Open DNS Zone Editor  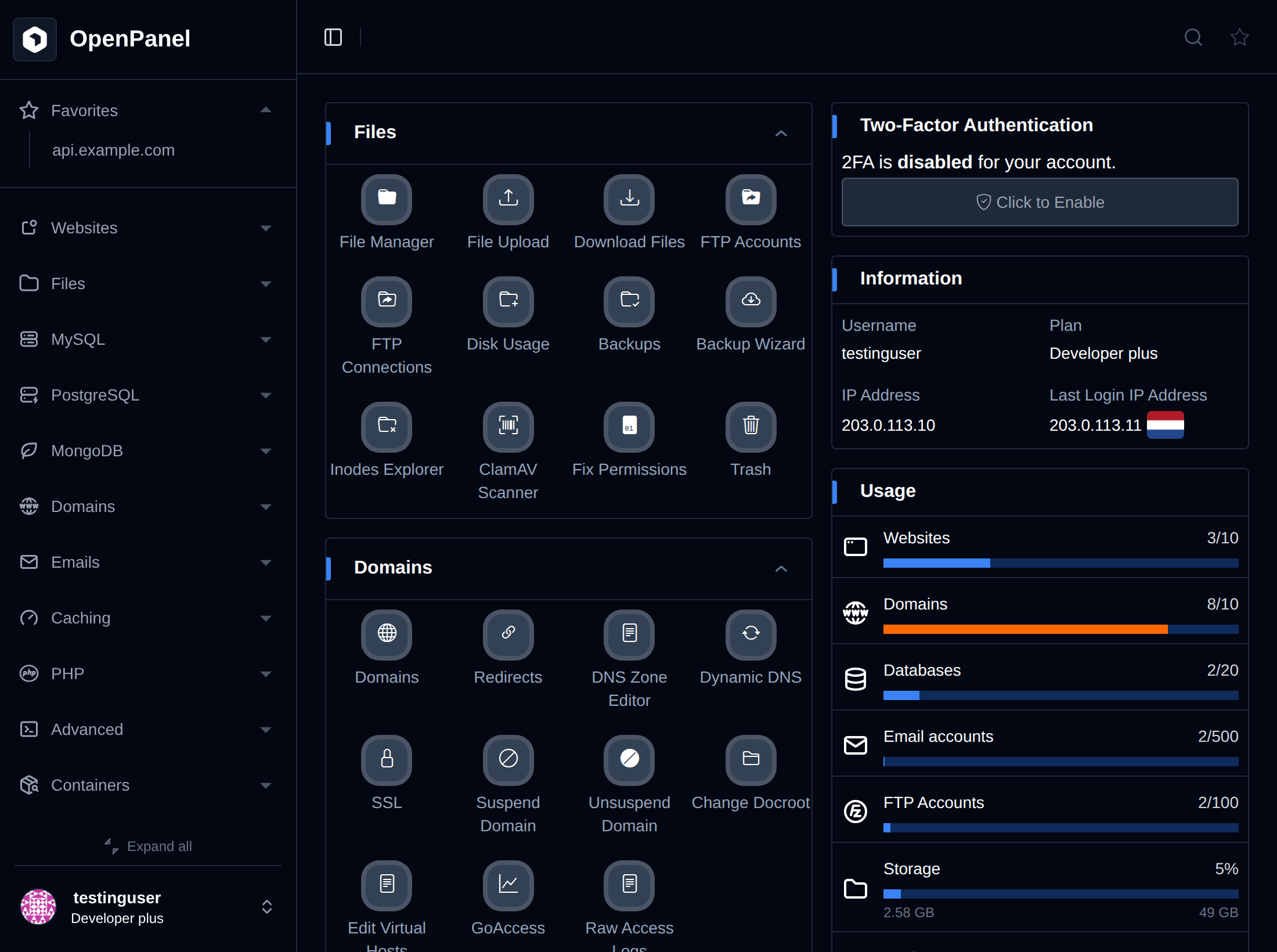(x=629, y=634)
